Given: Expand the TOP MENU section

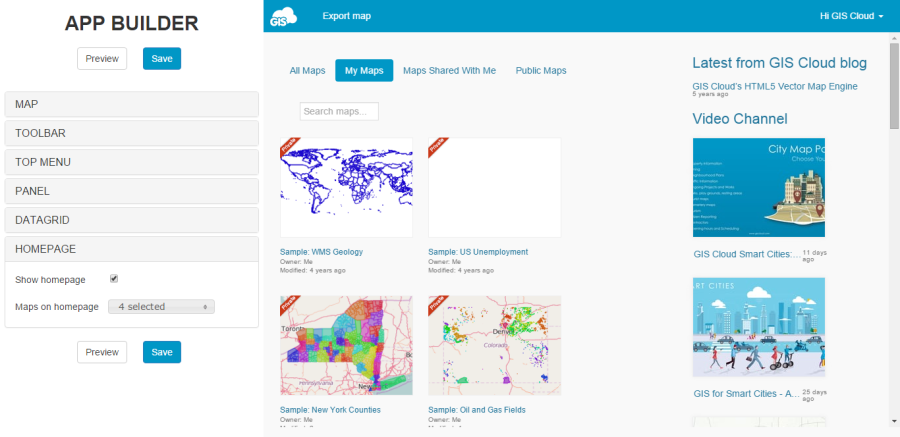Looking at the screenshot, I should coord(131,162).
